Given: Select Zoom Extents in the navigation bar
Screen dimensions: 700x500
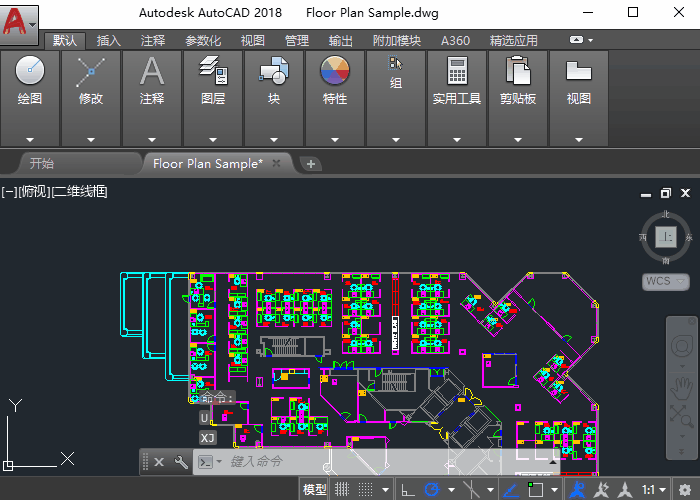Looking at the screenshot, I should tap(682, 416).
